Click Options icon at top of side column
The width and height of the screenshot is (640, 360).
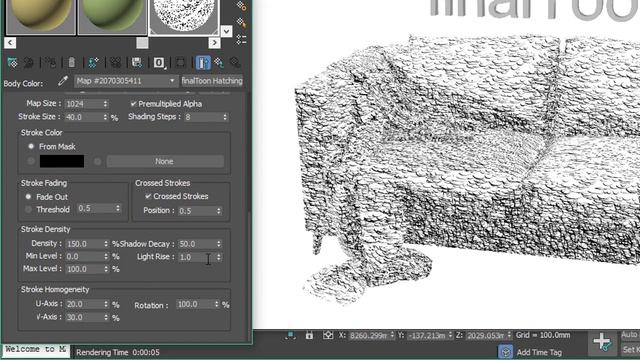click(241, 6)
